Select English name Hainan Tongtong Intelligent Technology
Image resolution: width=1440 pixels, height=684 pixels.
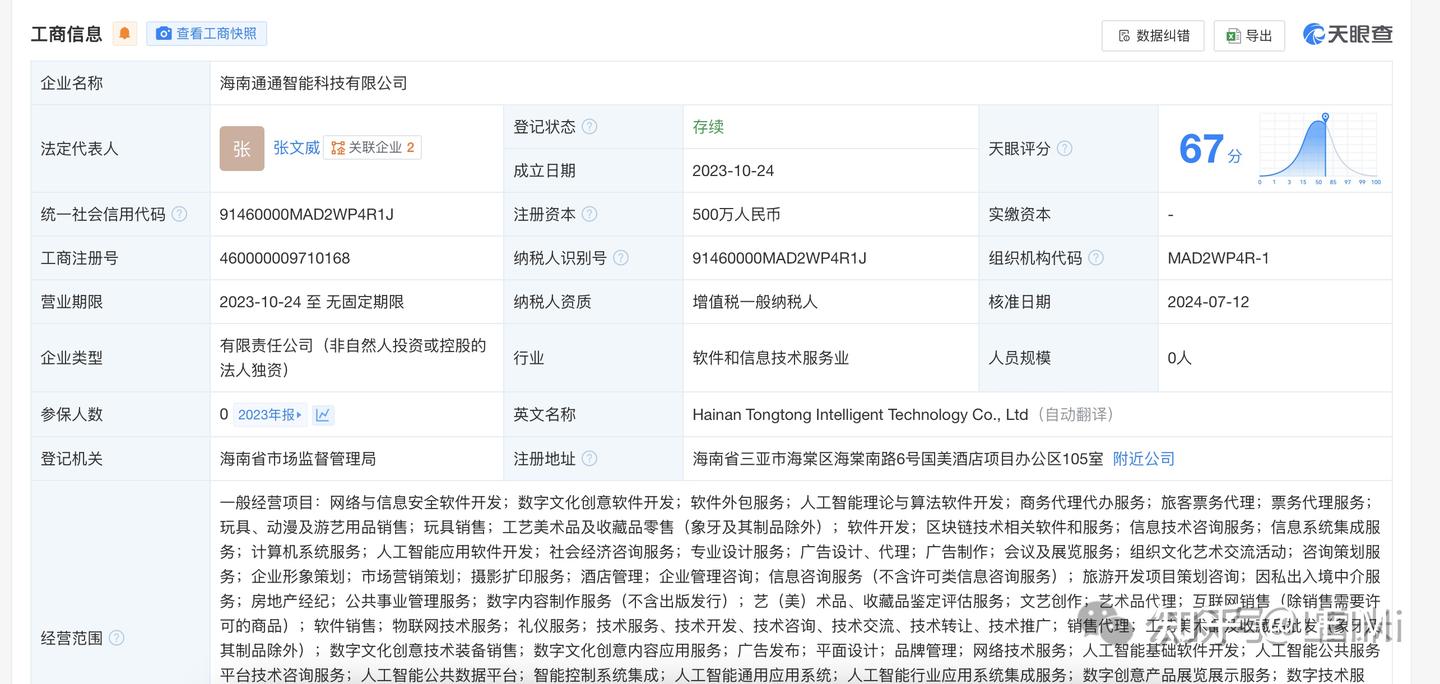point(860,415)
